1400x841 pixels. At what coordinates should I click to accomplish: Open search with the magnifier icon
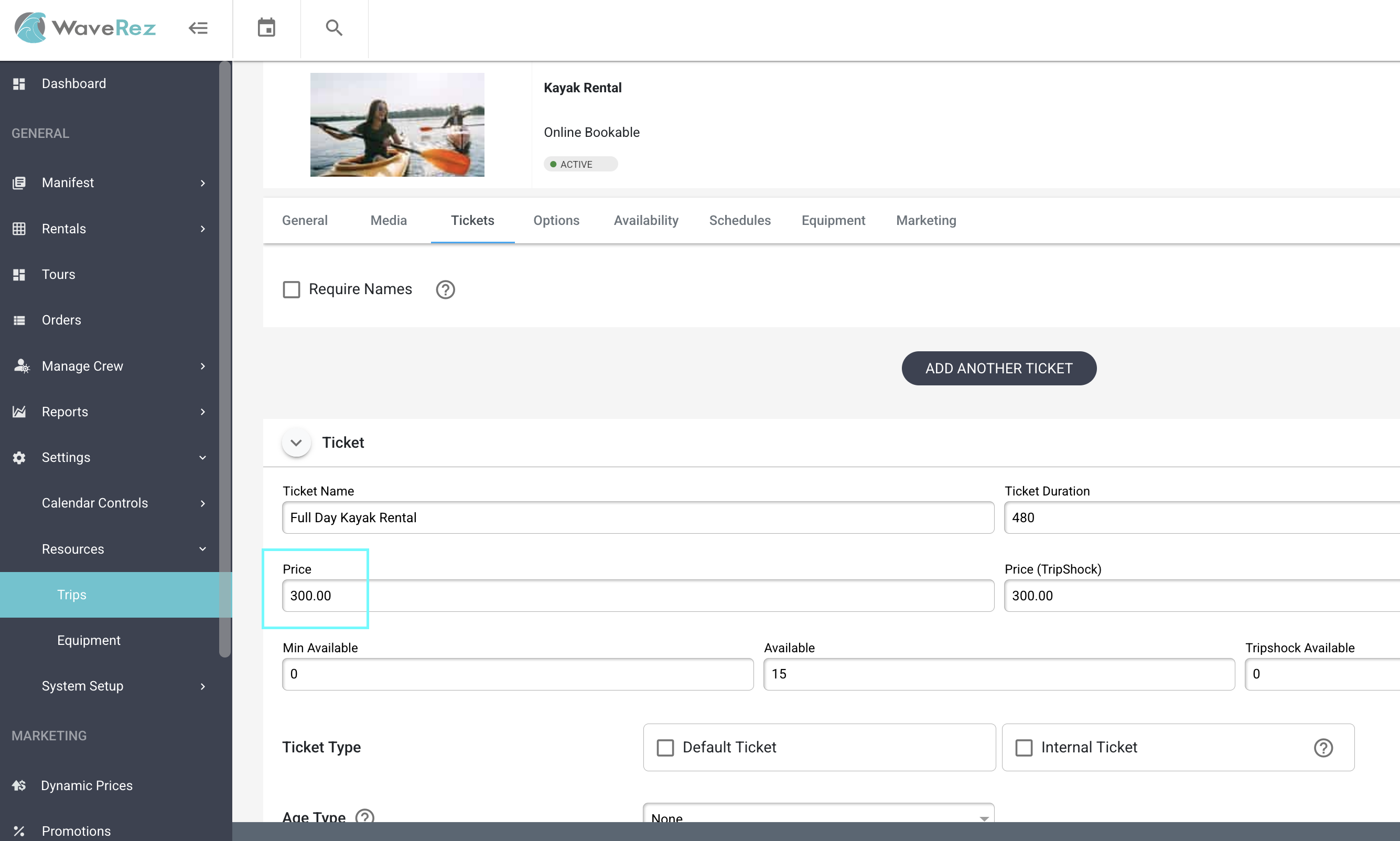[x=335, y=27]
